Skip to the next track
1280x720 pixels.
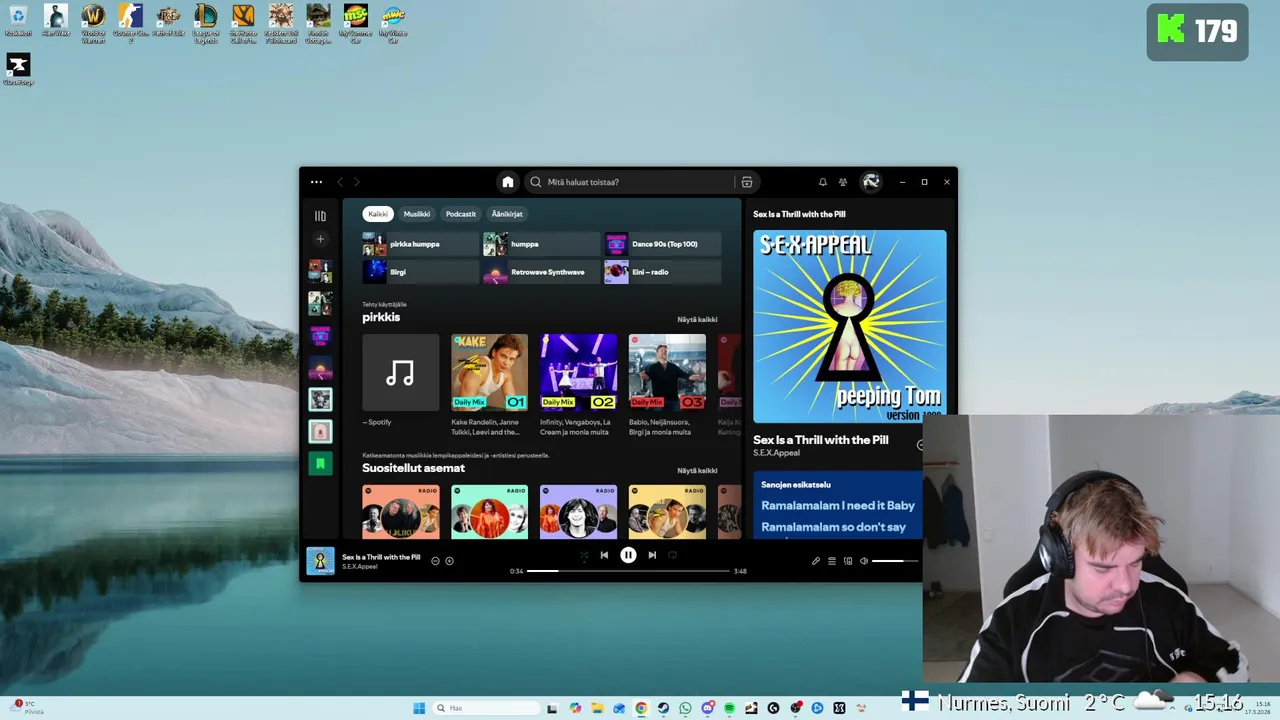coord(652,555)
